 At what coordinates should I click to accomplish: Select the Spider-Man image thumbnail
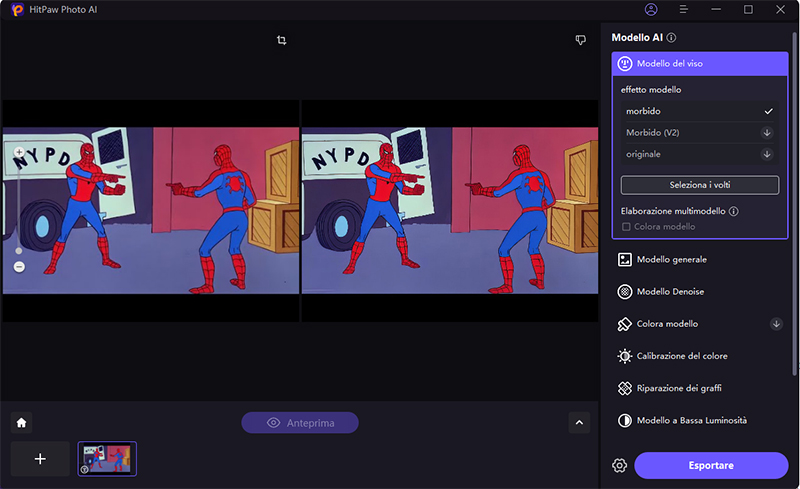pyautogui.click(x=107, y=459)
